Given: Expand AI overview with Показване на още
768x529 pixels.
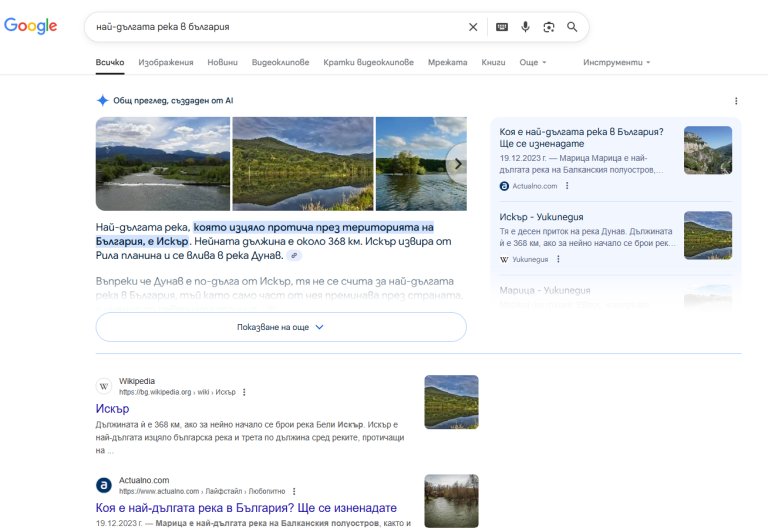Looking at the screenshot, I should [x=280, y=327].
